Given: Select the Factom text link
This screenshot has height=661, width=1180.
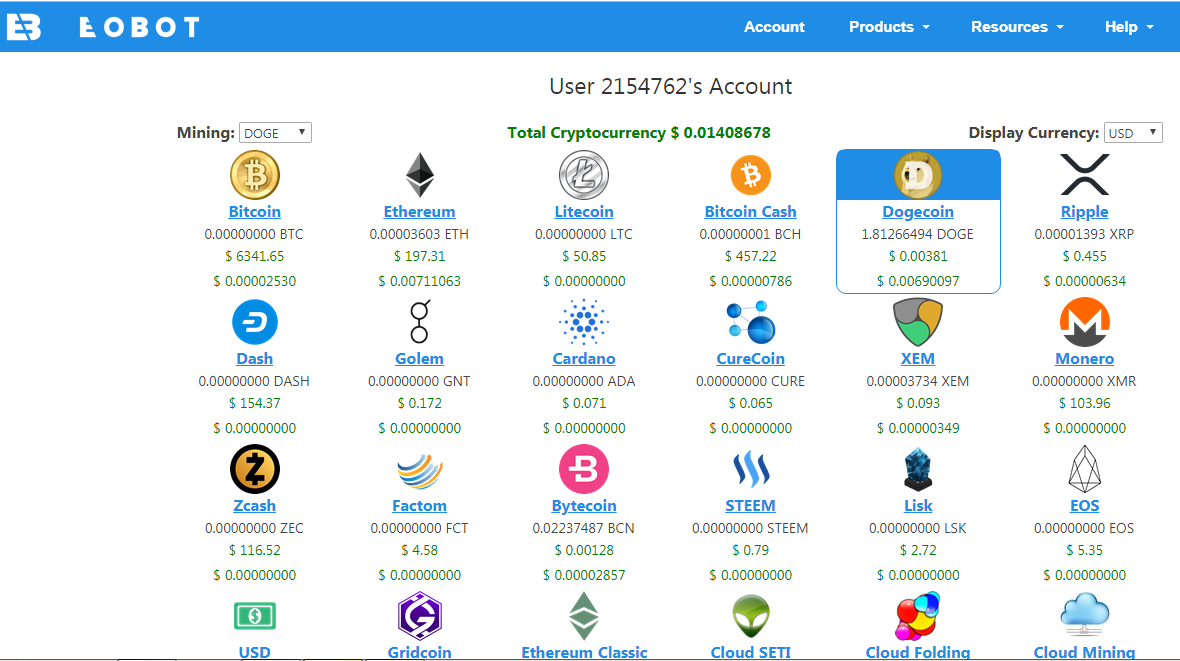Looking at the screenshot, I should pyautogui.click(x=419, y=505).
